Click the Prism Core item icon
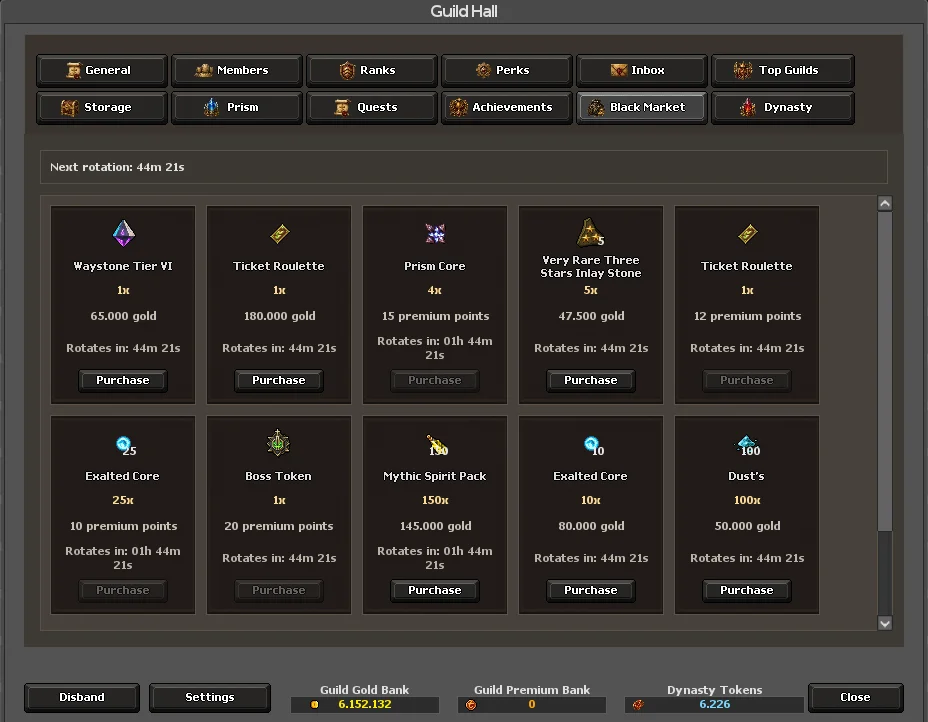 435,233
